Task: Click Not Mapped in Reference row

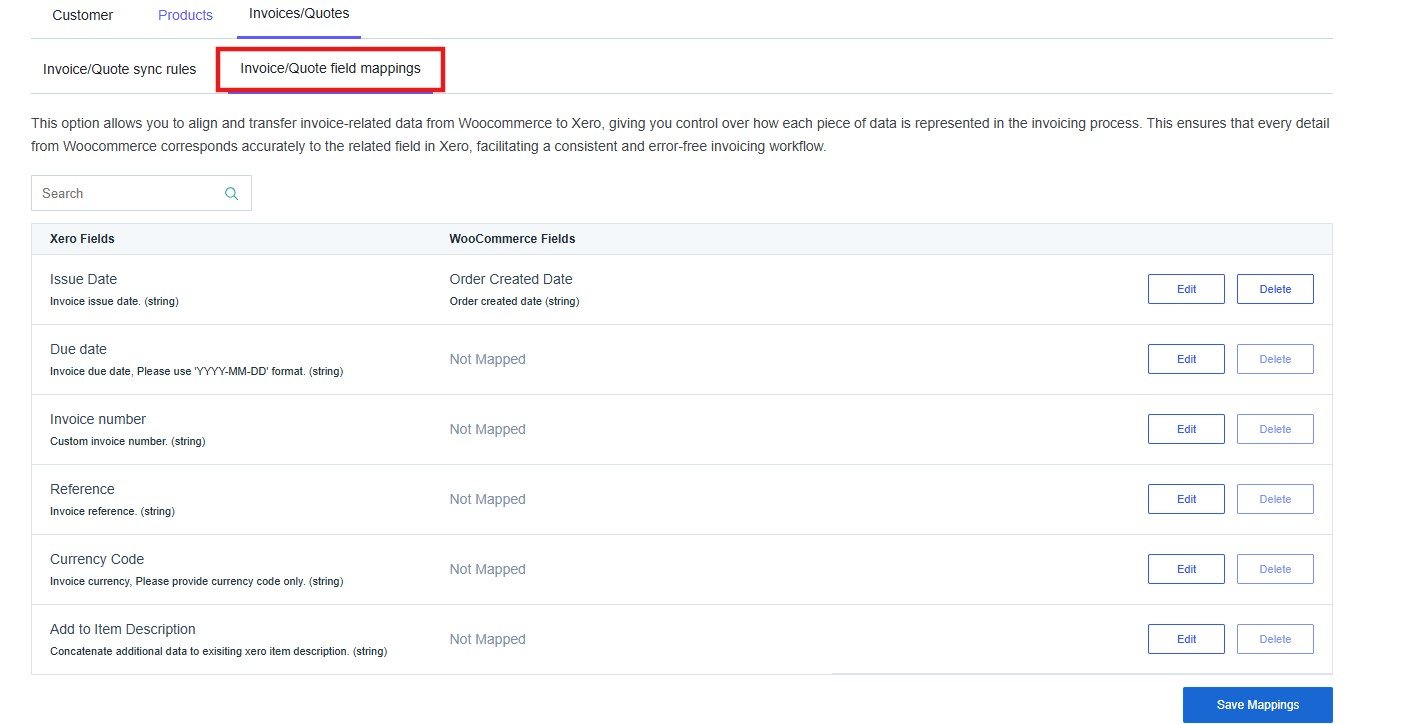Action: 487,499
